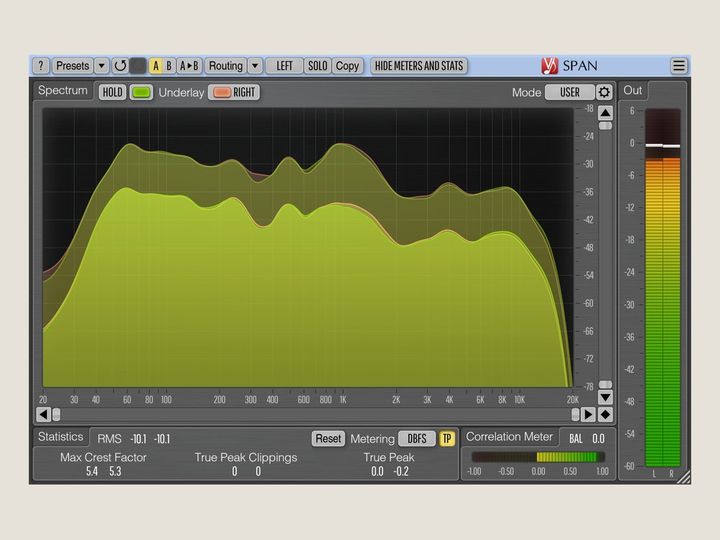The image size is (720, 540).
Task: Click the correlation meter bar
Action: [538, 457]
